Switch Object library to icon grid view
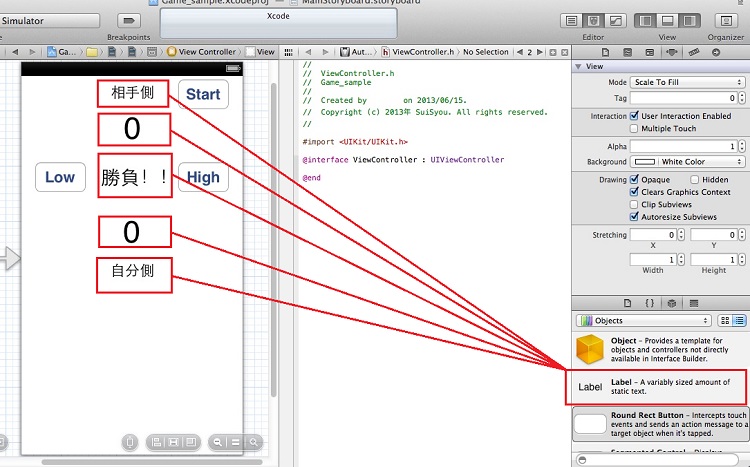750x467 pixels. click(x=725, y=321)
